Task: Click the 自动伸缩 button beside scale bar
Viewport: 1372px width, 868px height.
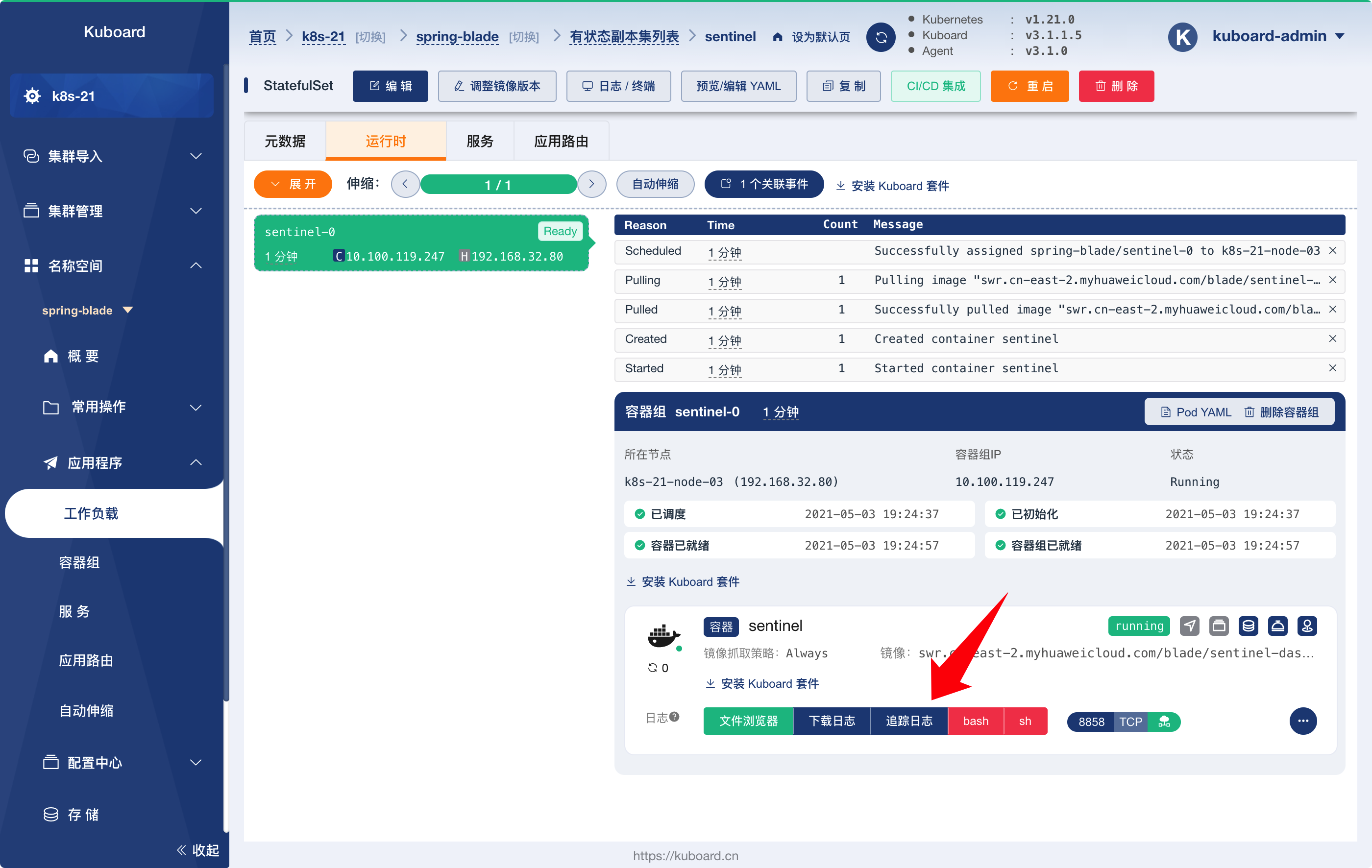Action: tap(655, 184)
